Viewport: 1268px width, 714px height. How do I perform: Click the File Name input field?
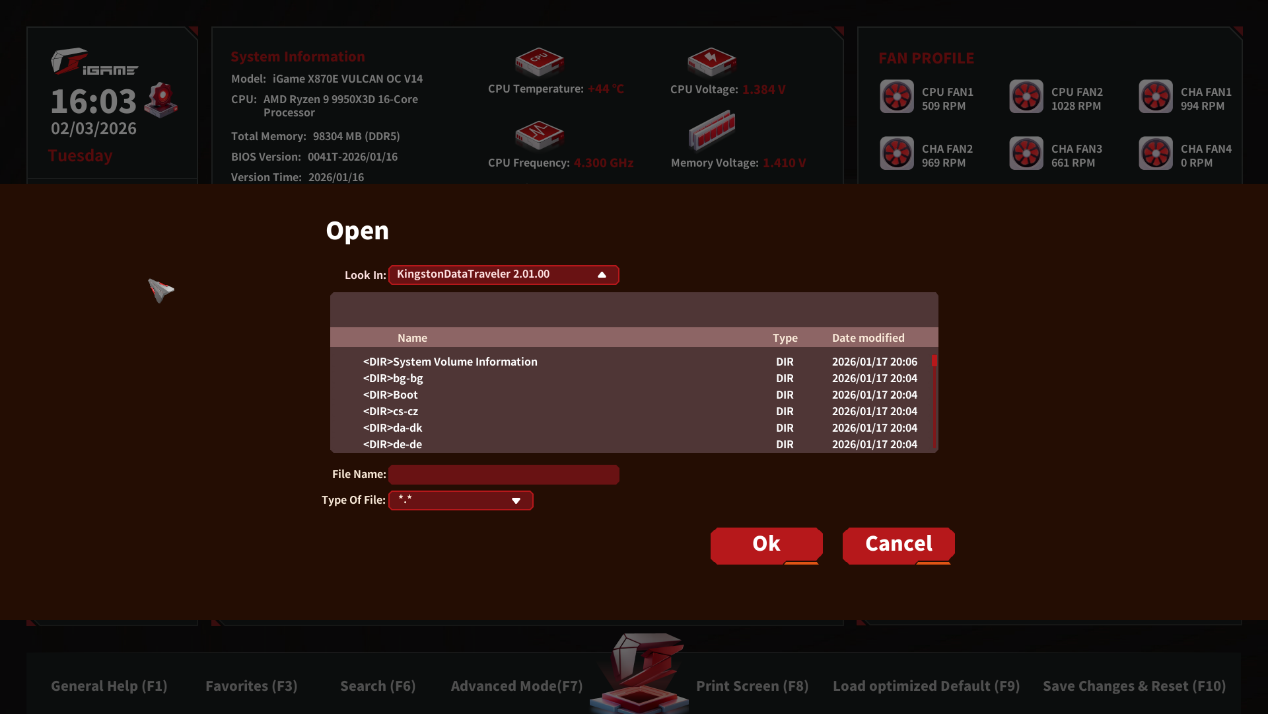pyautogui.click(x=503, y=475)
